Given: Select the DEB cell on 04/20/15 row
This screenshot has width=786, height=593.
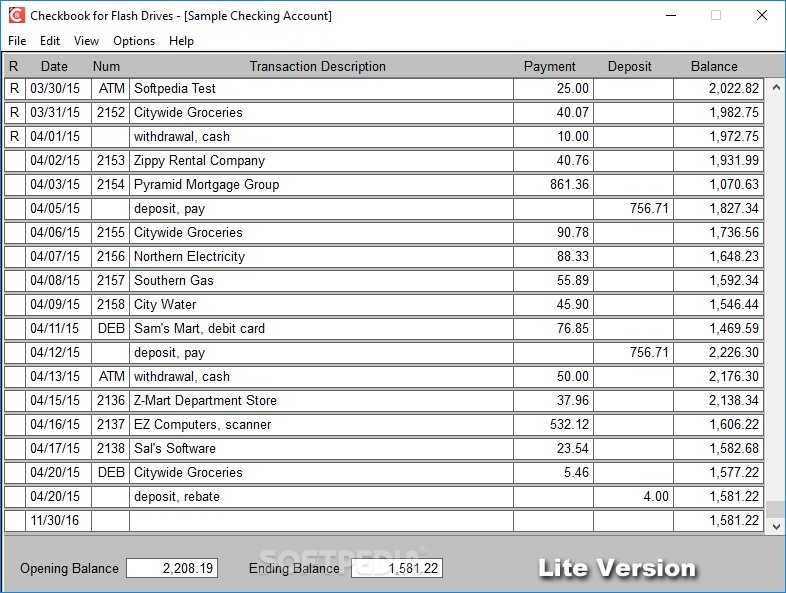Looking at the screenshot, I should 110,473.
